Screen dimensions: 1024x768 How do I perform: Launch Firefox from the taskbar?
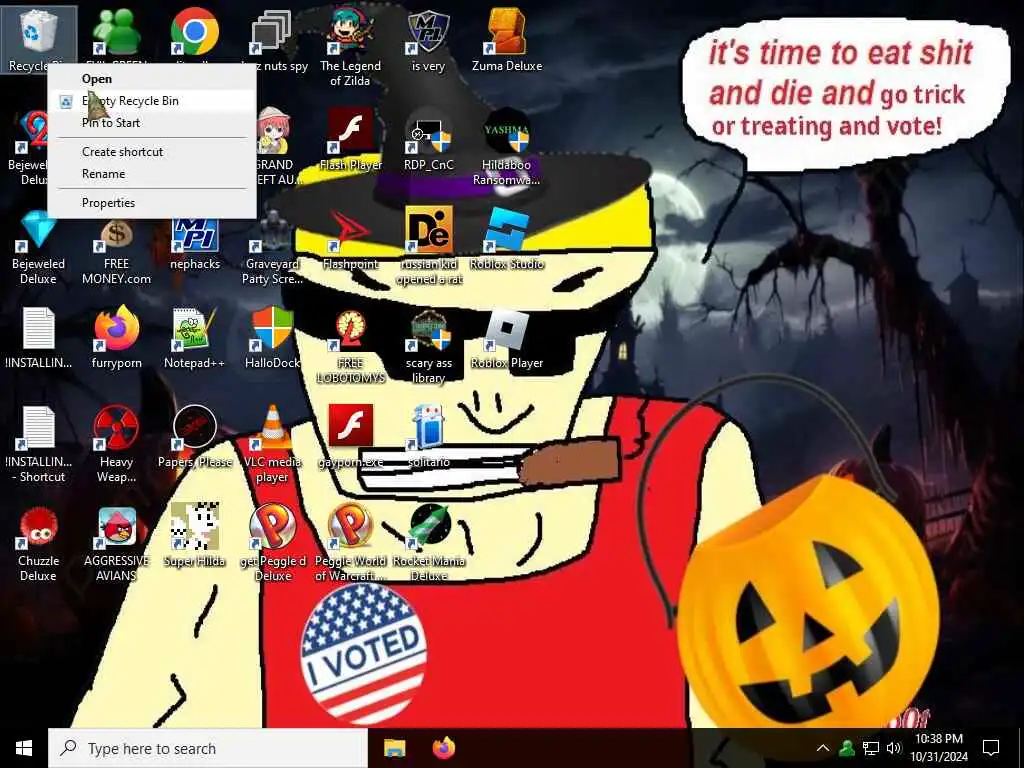click(444, 748)
